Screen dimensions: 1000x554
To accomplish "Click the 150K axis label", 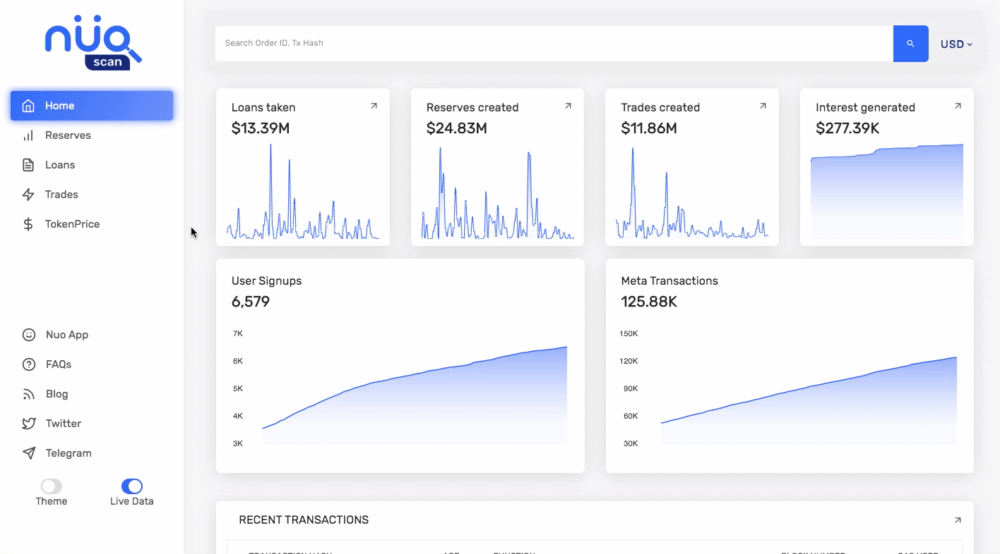I will coord(629,333).
